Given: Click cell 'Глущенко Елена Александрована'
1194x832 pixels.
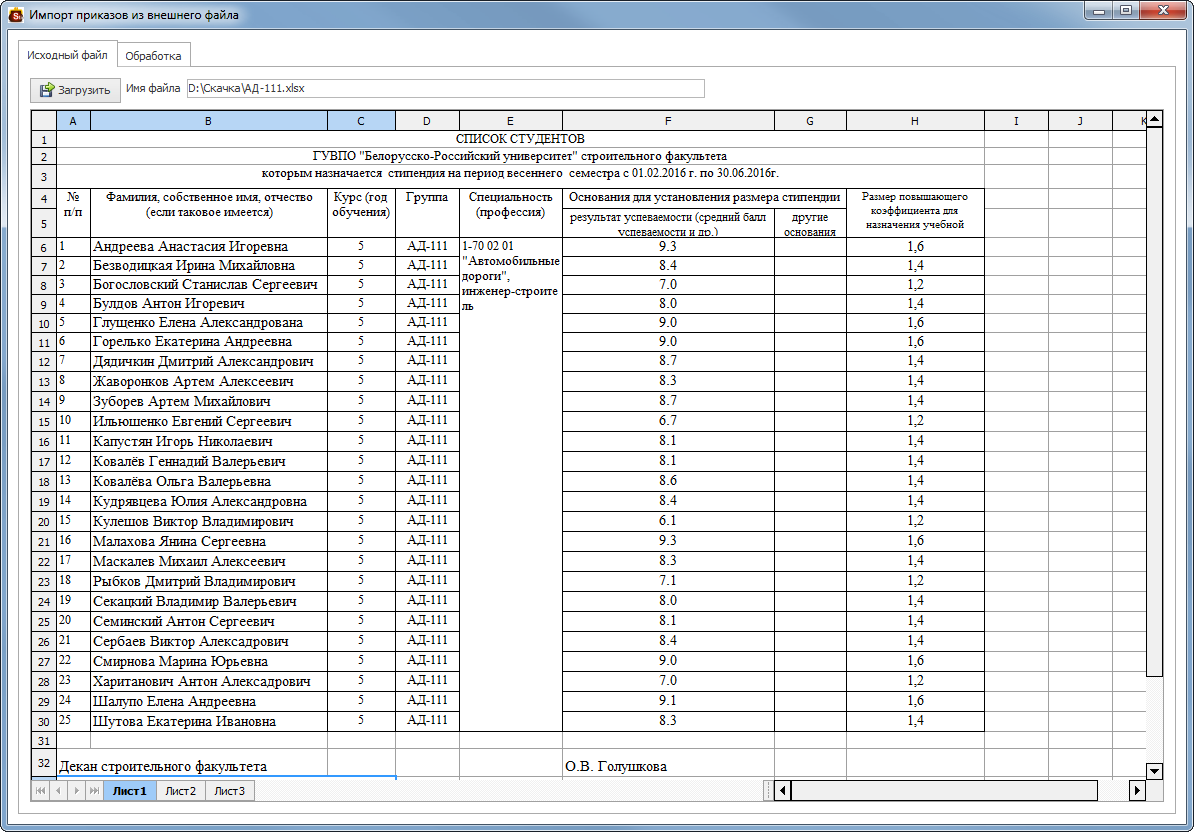Looking at the screenshot, I should coord(209,323).
